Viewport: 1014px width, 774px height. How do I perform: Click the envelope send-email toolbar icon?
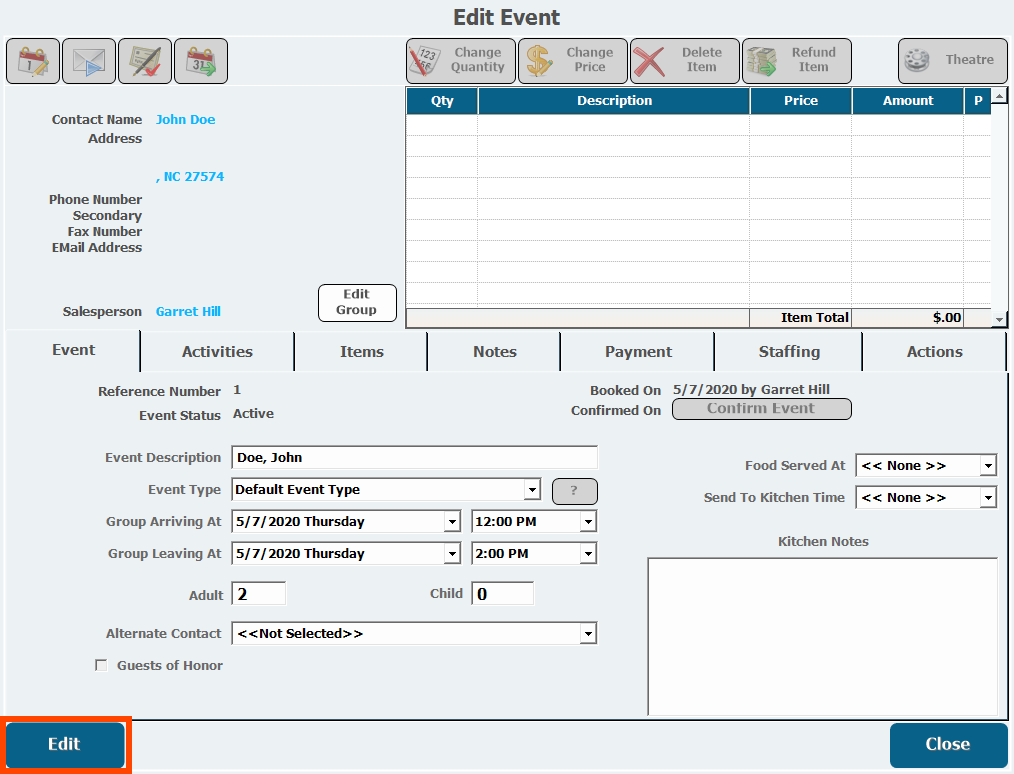(89, 61)
